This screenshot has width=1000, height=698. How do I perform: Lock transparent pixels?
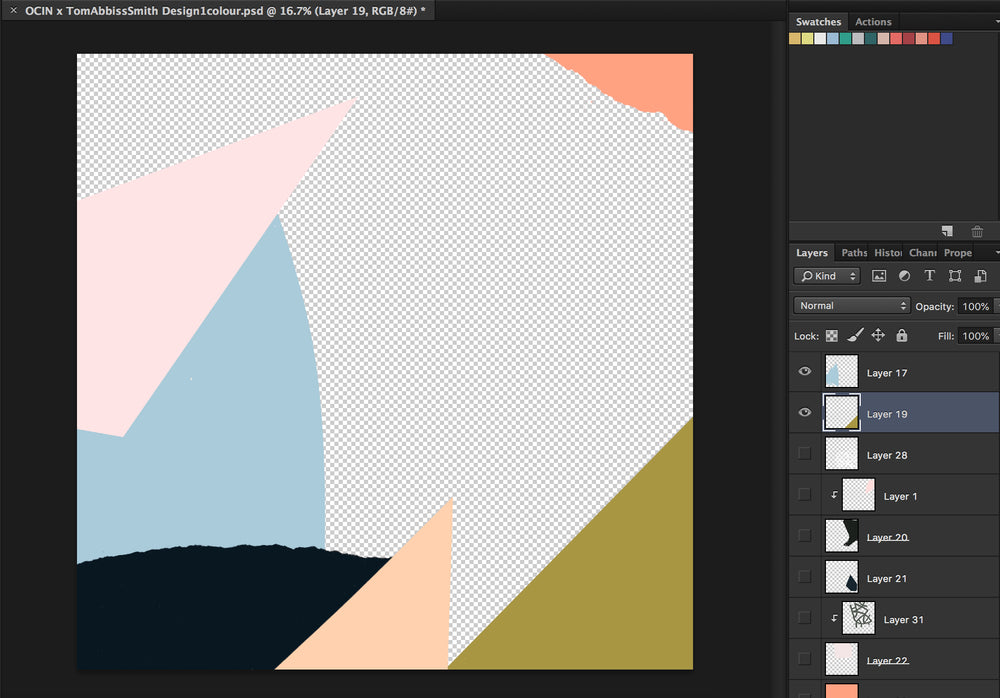[832, 336]
